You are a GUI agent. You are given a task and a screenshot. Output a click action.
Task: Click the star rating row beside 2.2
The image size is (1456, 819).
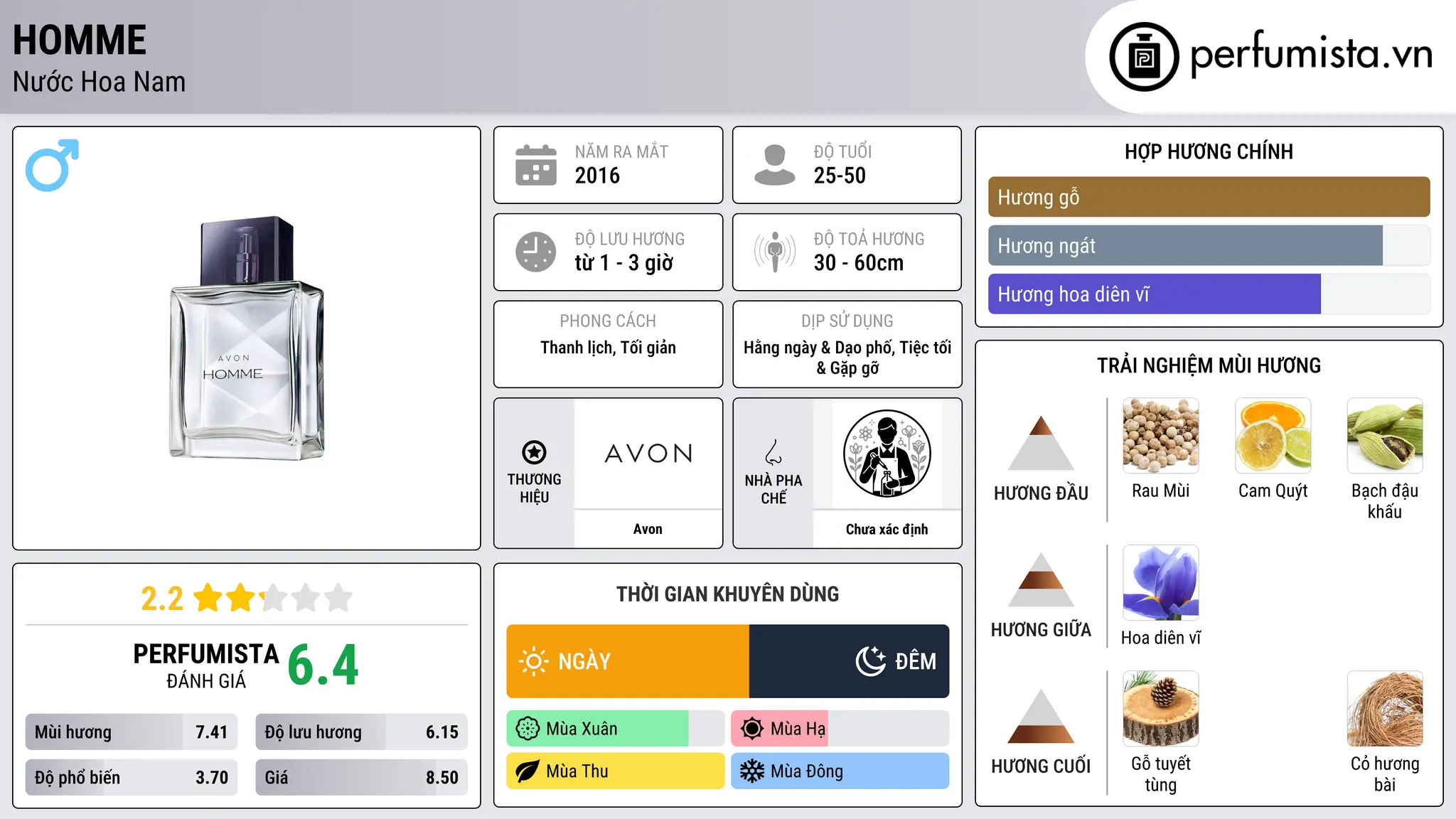(x=273, y=598)
